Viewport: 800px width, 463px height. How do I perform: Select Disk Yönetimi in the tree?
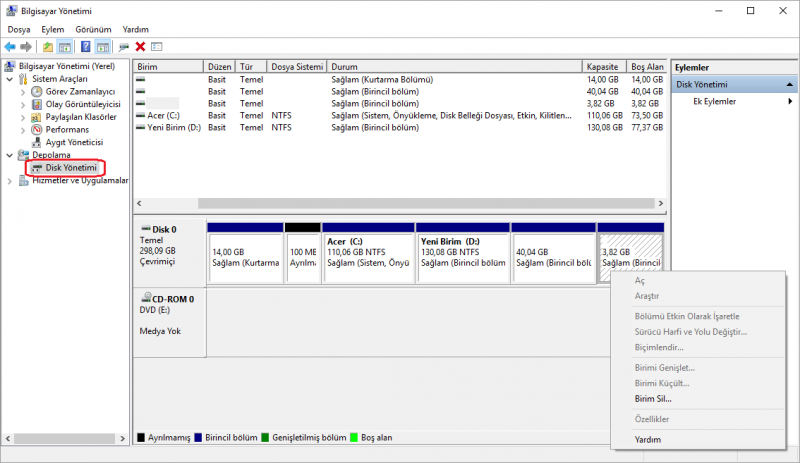[71, 167]
